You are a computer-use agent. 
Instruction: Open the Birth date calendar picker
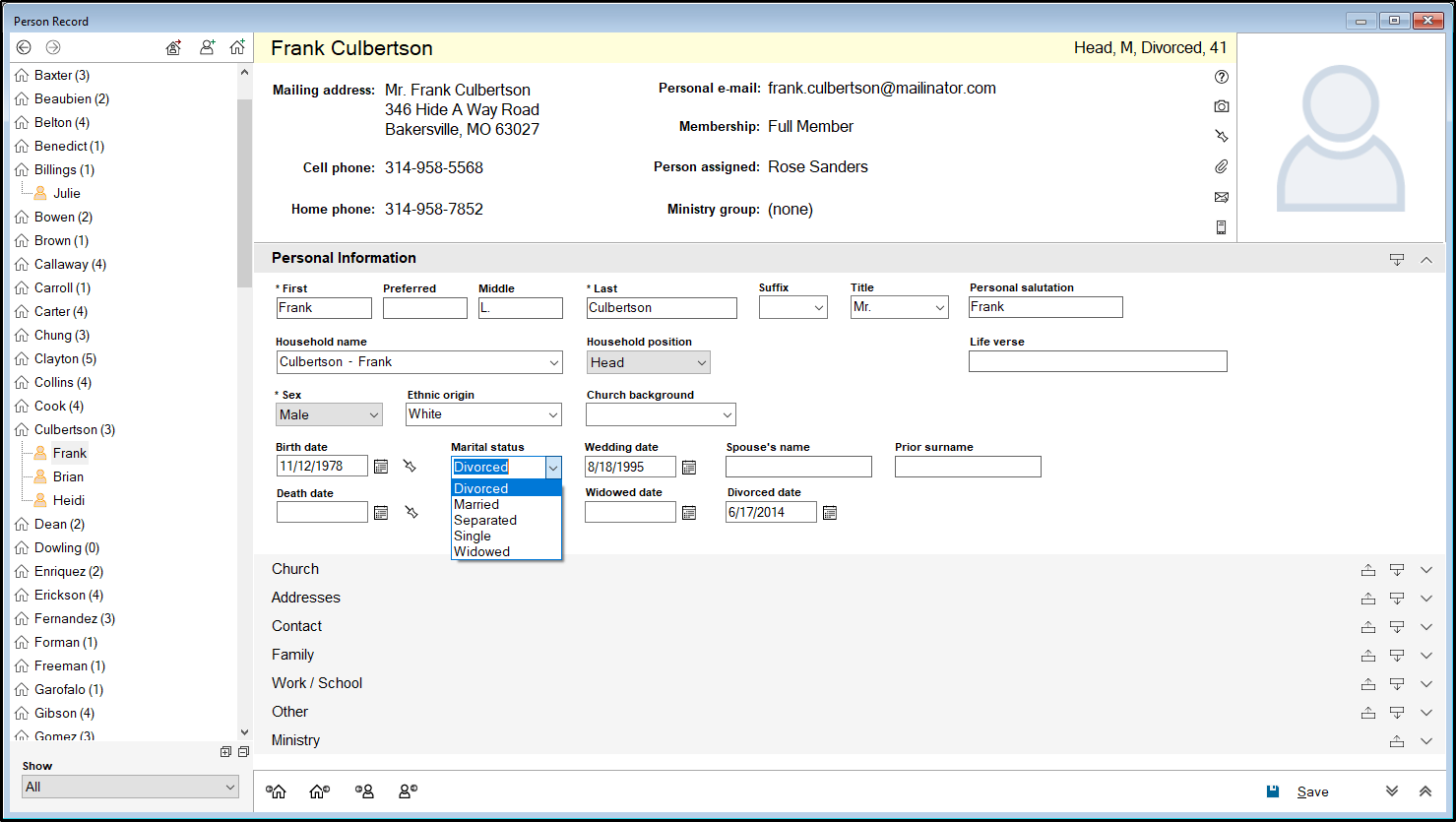click(x=381, y=467)
